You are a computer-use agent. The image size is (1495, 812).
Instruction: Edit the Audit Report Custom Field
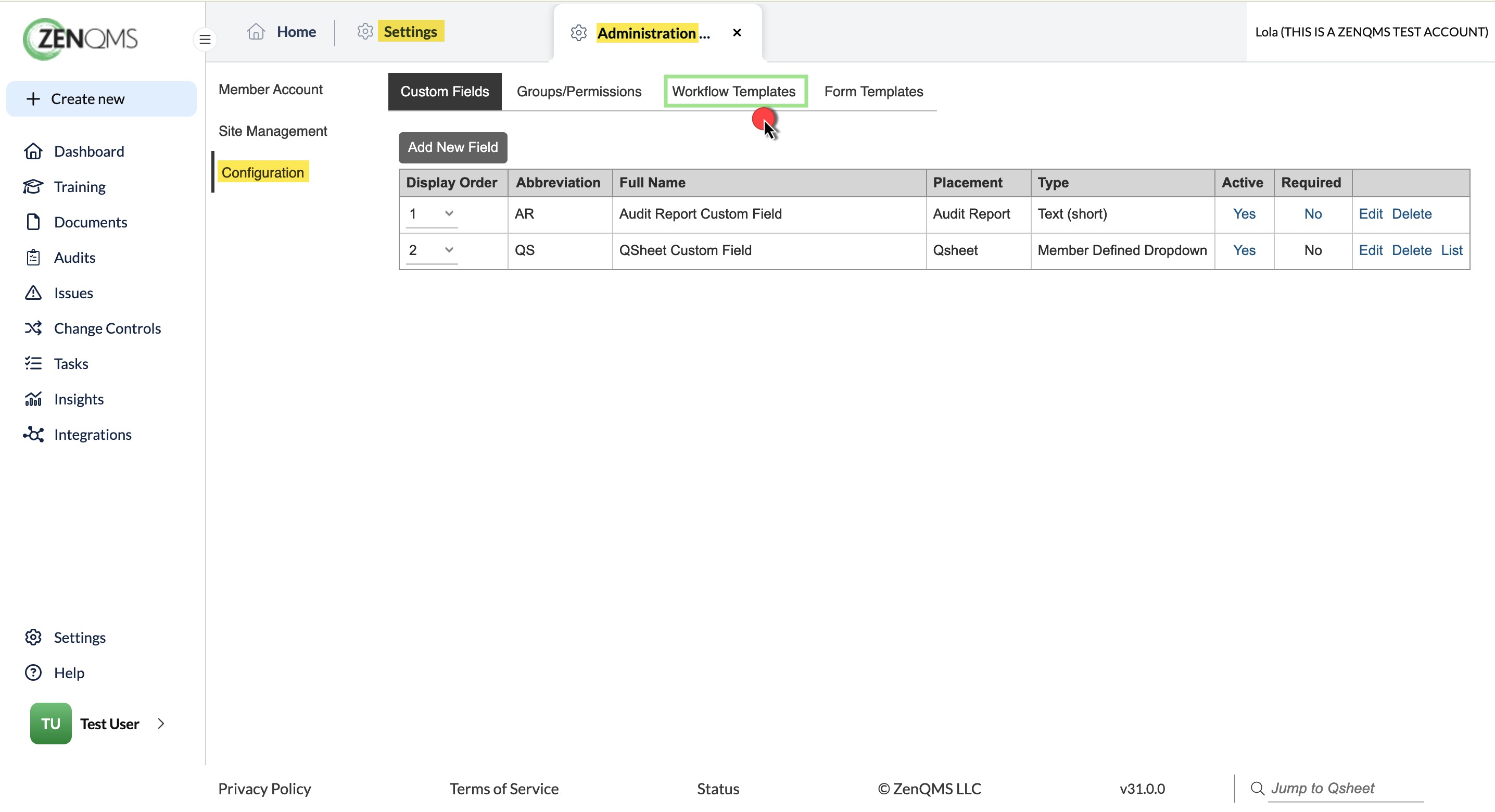coord(1370,214)
